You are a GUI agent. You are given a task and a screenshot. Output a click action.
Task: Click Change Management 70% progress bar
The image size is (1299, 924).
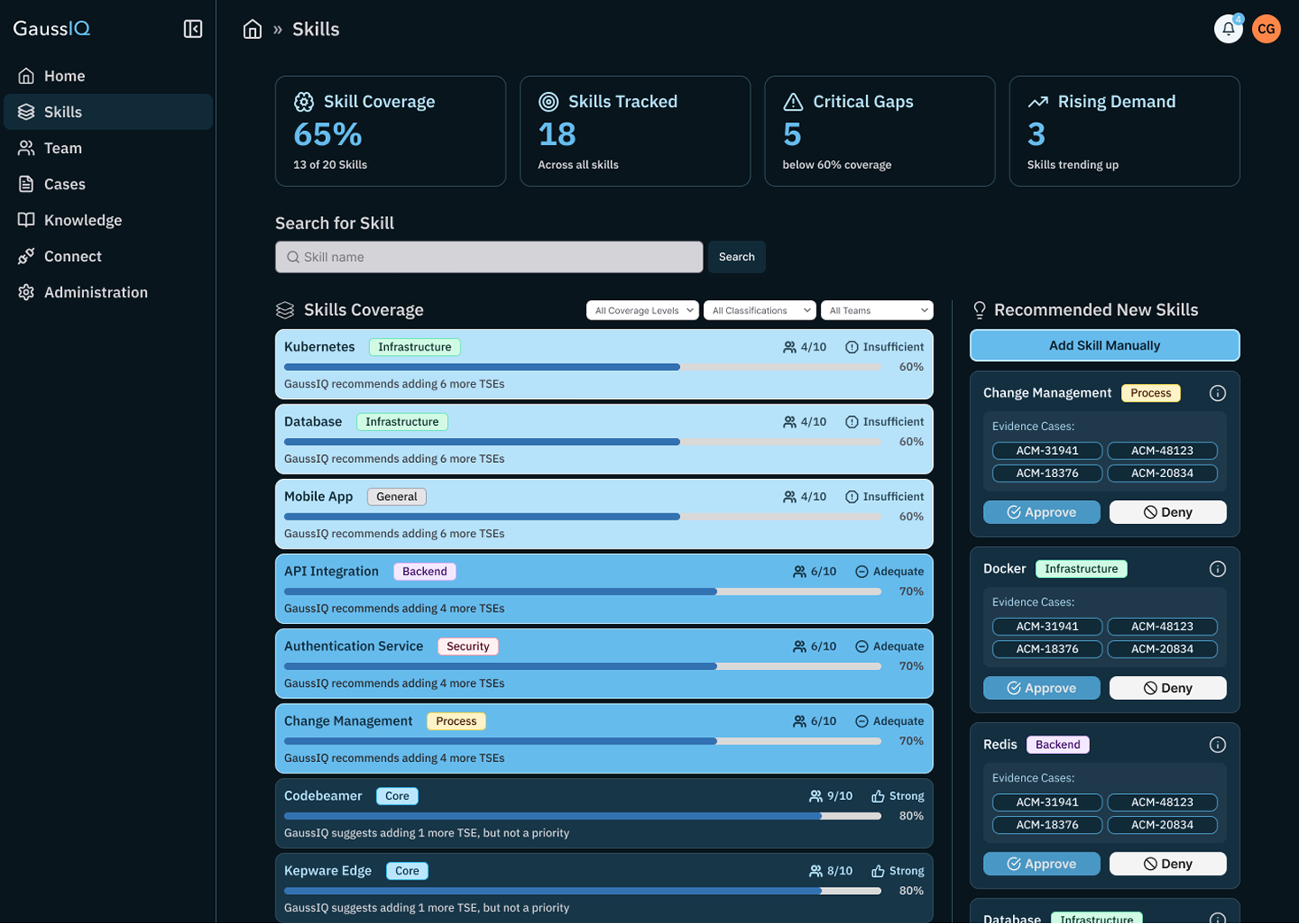click(583, 742)
